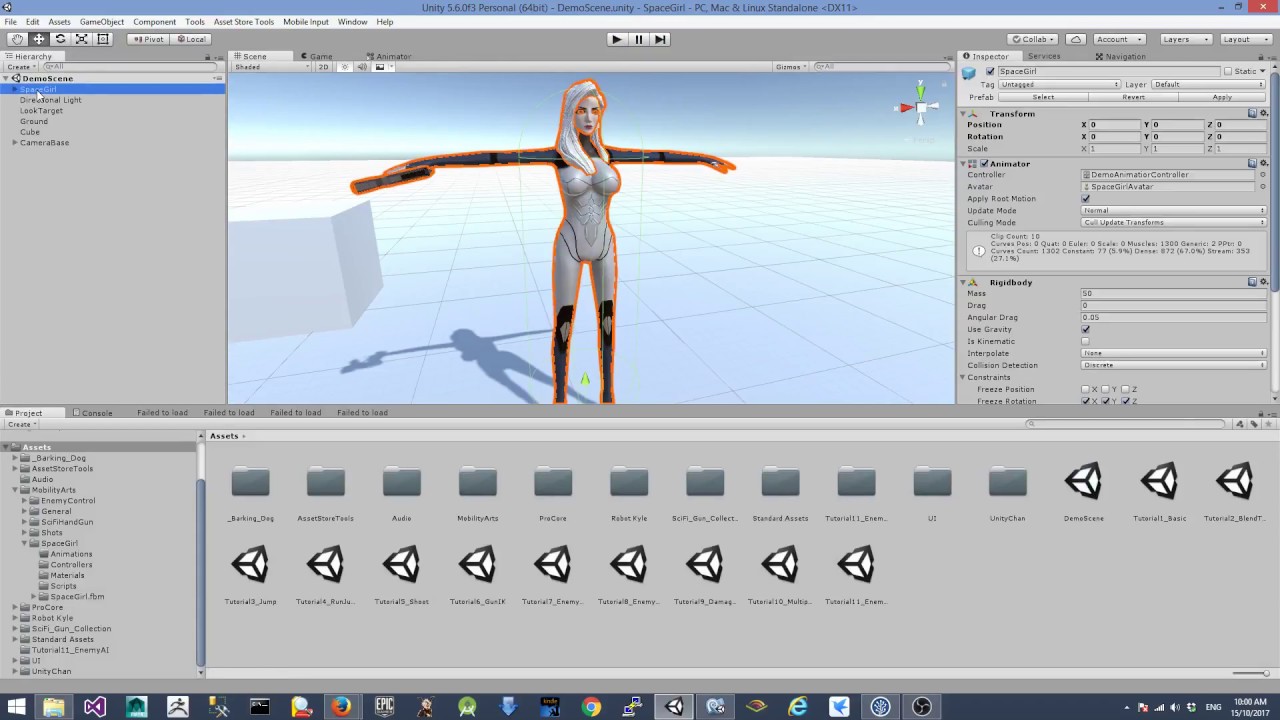Open the Cloud services icon
Viewport: 1280px width, 720px height.
1076,39
